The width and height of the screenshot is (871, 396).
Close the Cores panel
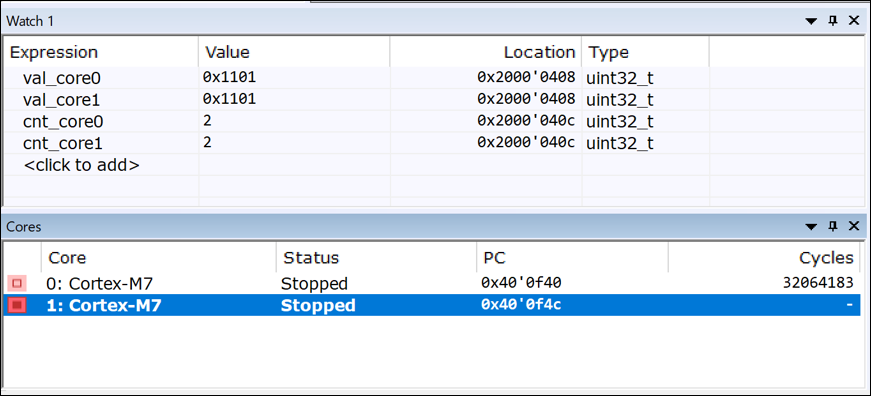pyautogui.click(x=854, y=226)
